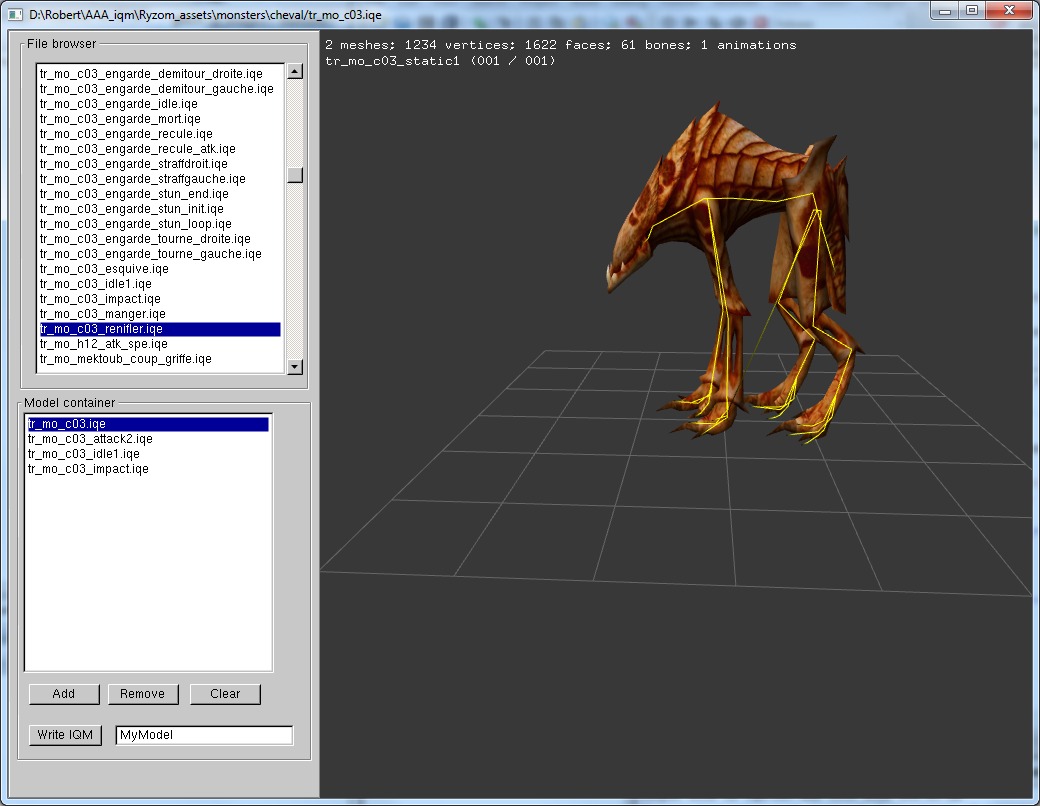The height and width of the screenshot is (806, 1040).
Task: Click the file browser scrollbar thumb
Action: tap(294, 175)
